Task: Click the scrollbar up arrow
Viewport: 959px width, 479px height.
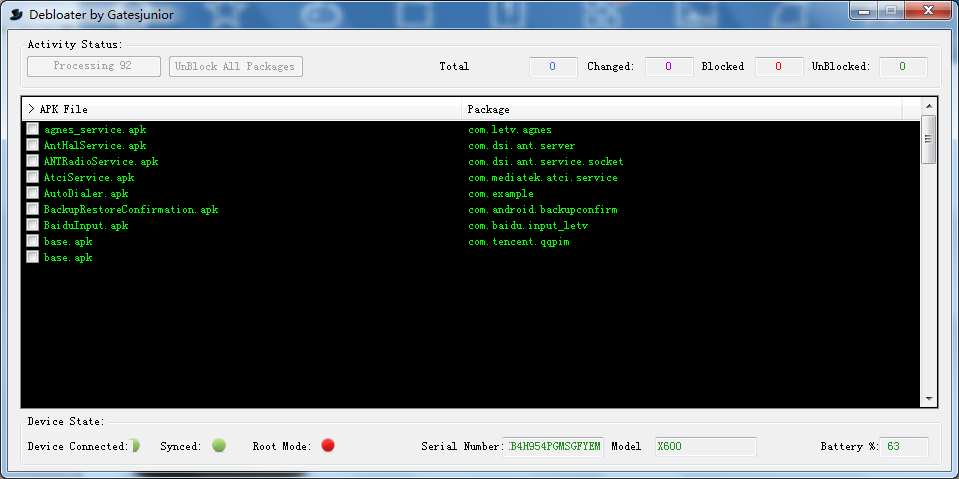Action: 928,106
